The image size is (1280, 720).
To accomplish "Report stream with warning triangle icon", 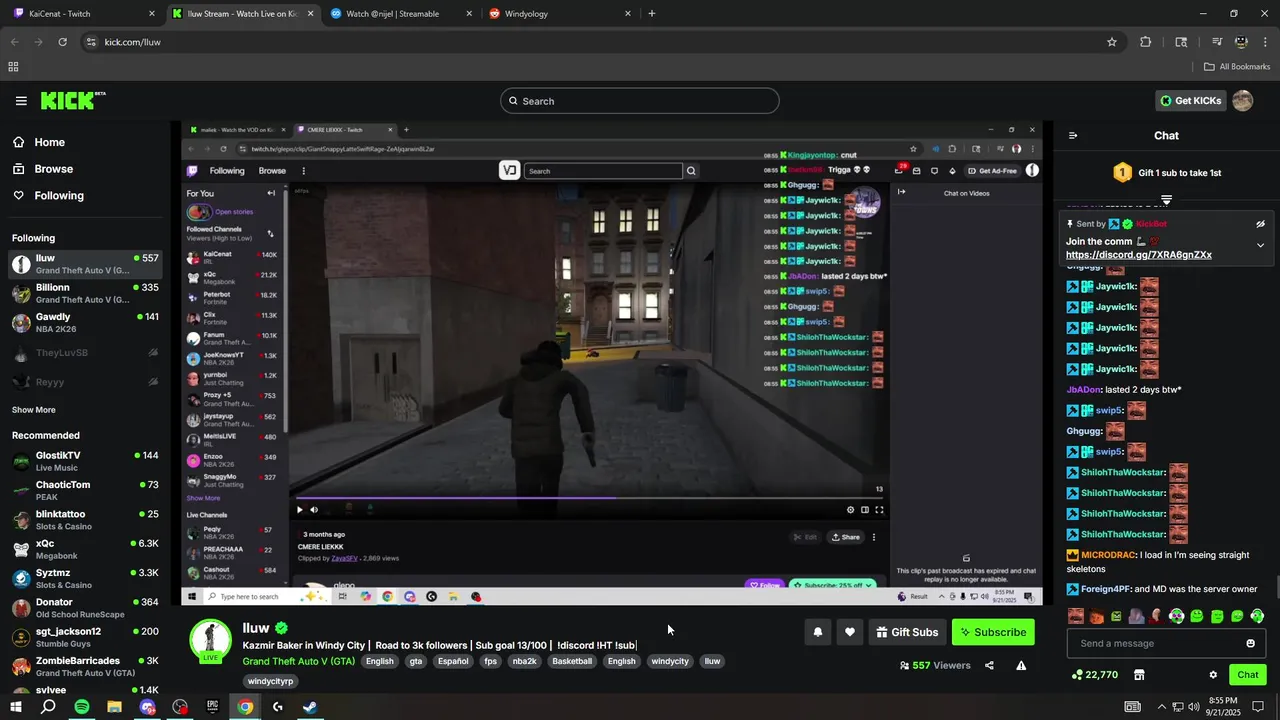I will pos(1021,665).
